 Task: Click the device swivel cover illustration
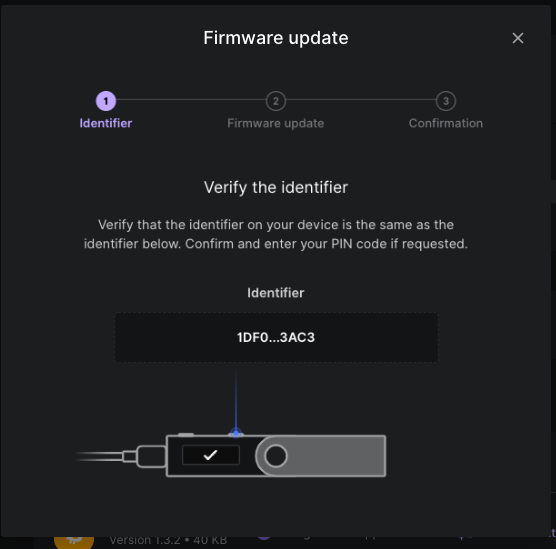tap(321, 456)
